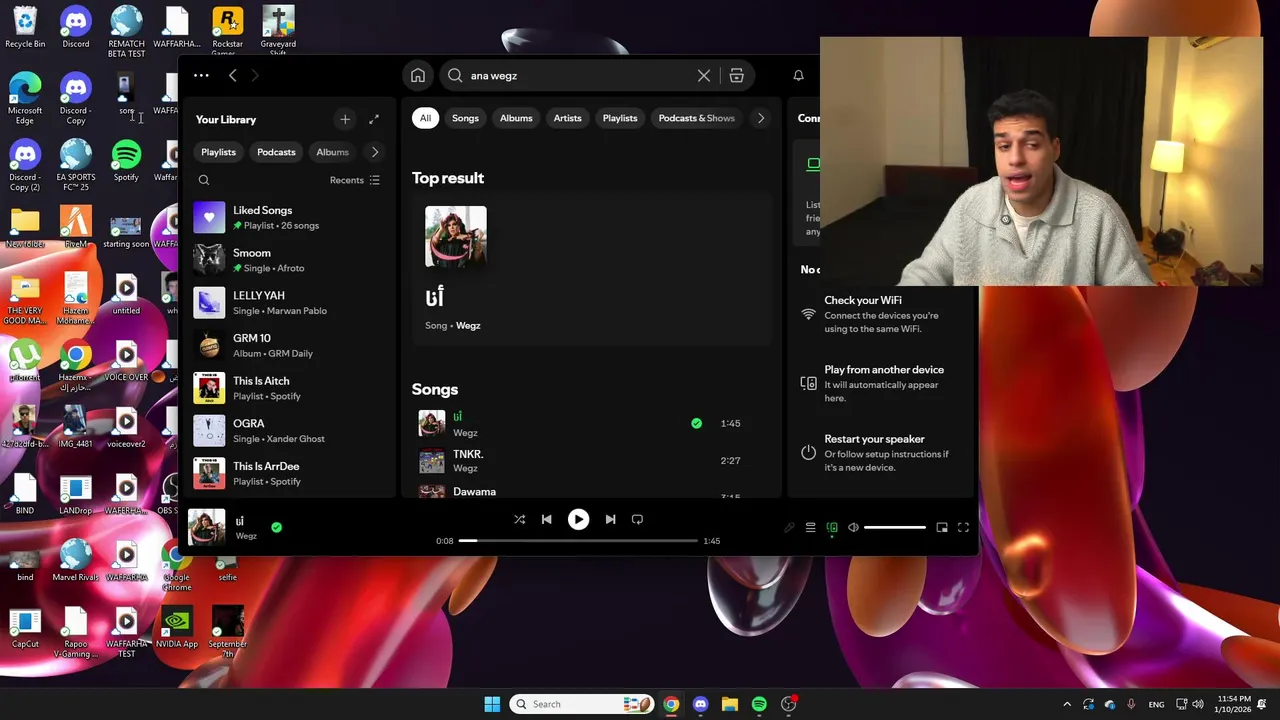Filter search results by Albums
Screen dimensions: 1280x720
(x=516, y=118)
